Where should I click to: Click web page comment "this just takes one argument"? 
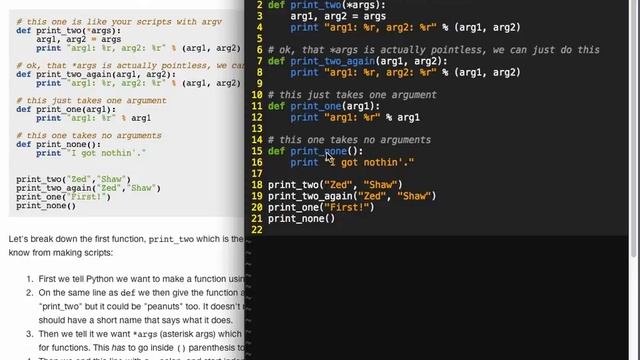click(x=91, y=101)
